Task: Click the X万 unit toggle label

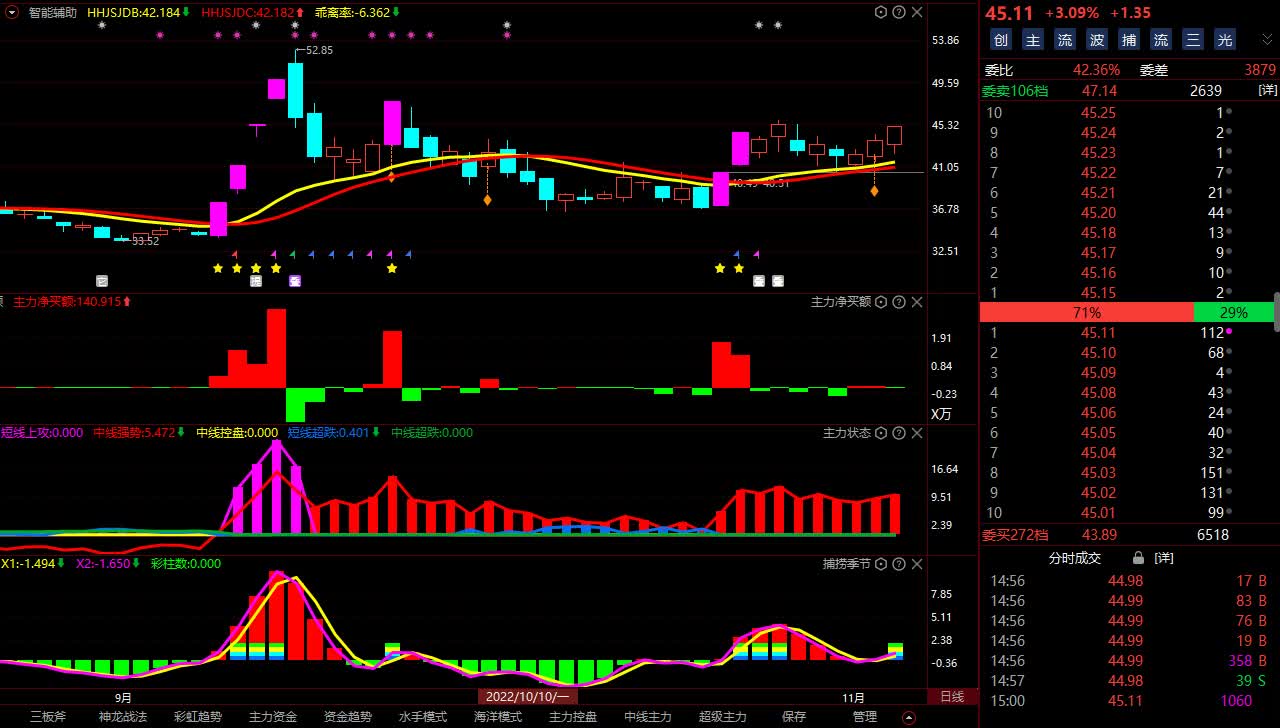Action: pyautogui.click(x=941, y=414)
